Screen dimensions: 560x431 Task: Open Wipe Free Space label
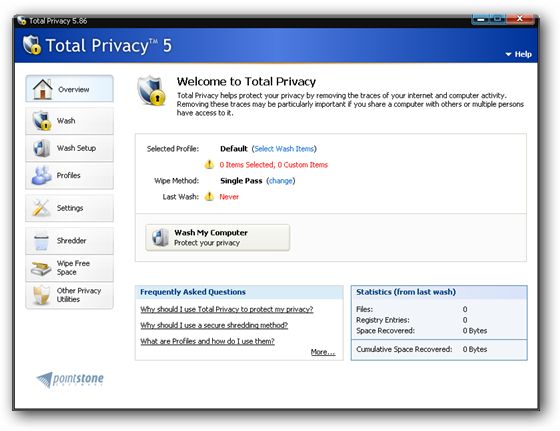73,267
